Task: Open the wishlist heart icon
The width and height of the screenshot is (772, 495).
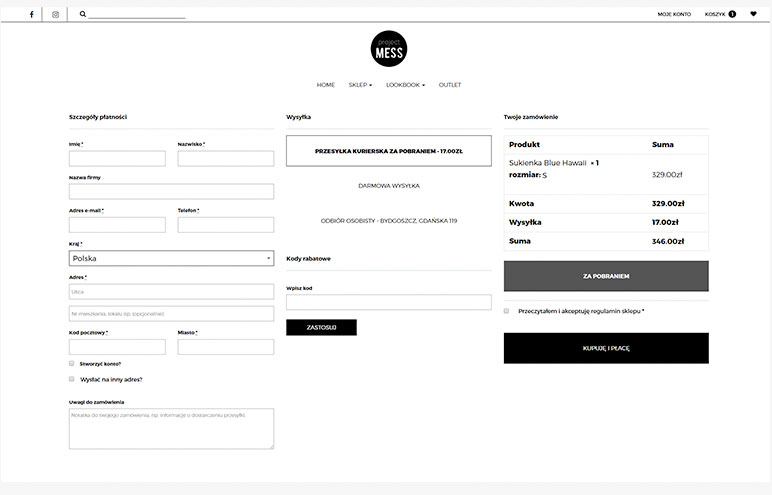Action: coord(754,14)
